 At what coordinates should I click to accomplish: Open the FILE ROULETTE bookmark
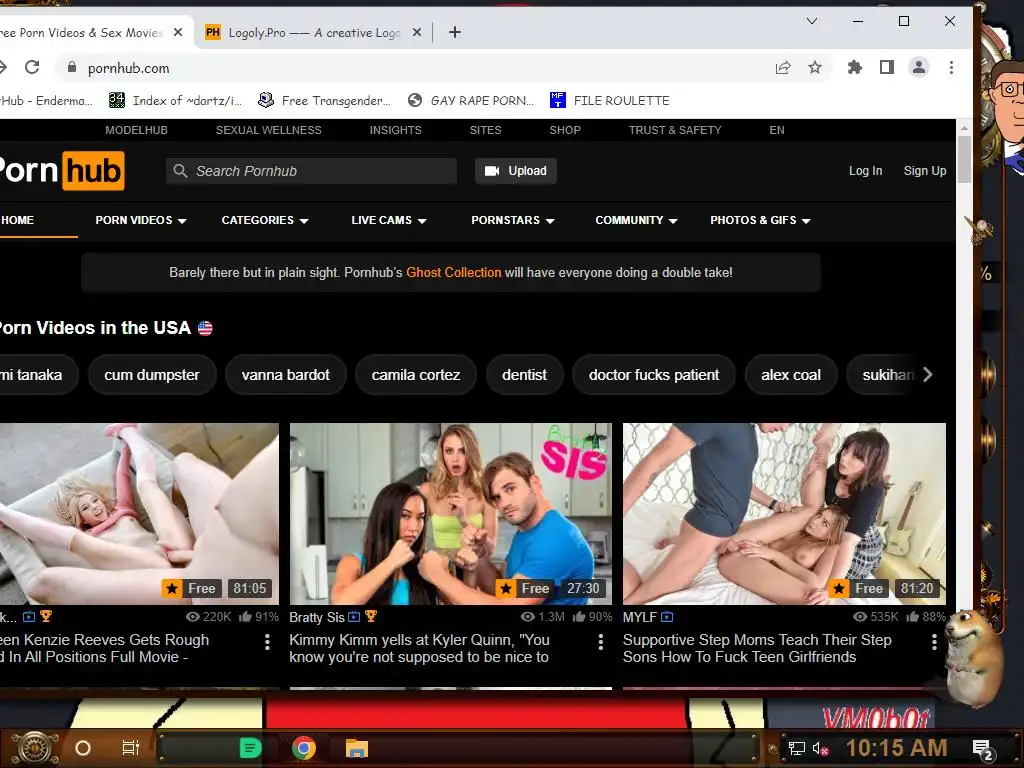tap(609, 100)
